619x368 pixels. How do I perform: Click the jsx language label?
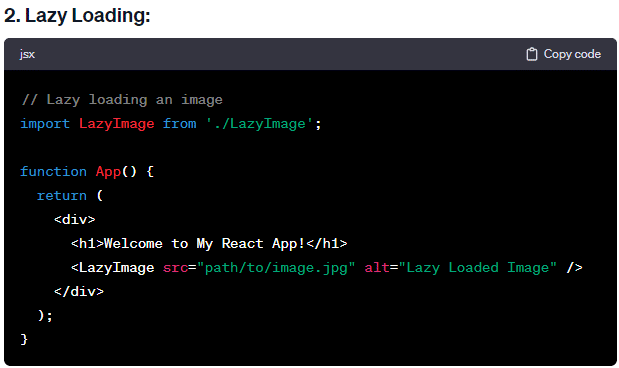tap(27, 54)
